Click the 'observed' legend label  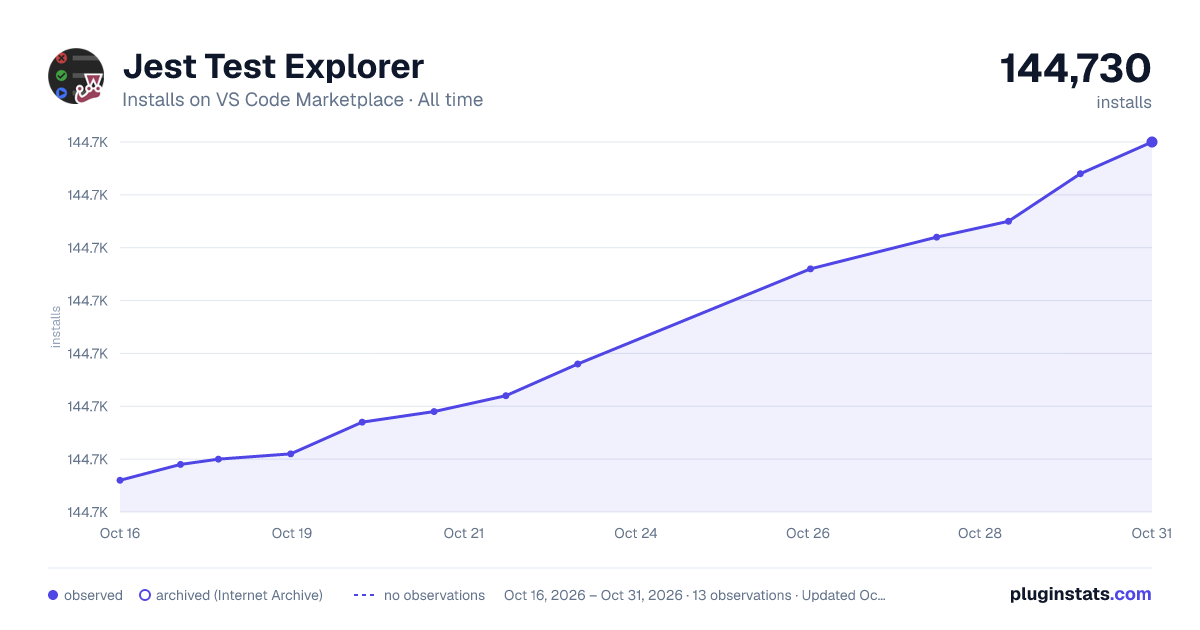(93, 595)
